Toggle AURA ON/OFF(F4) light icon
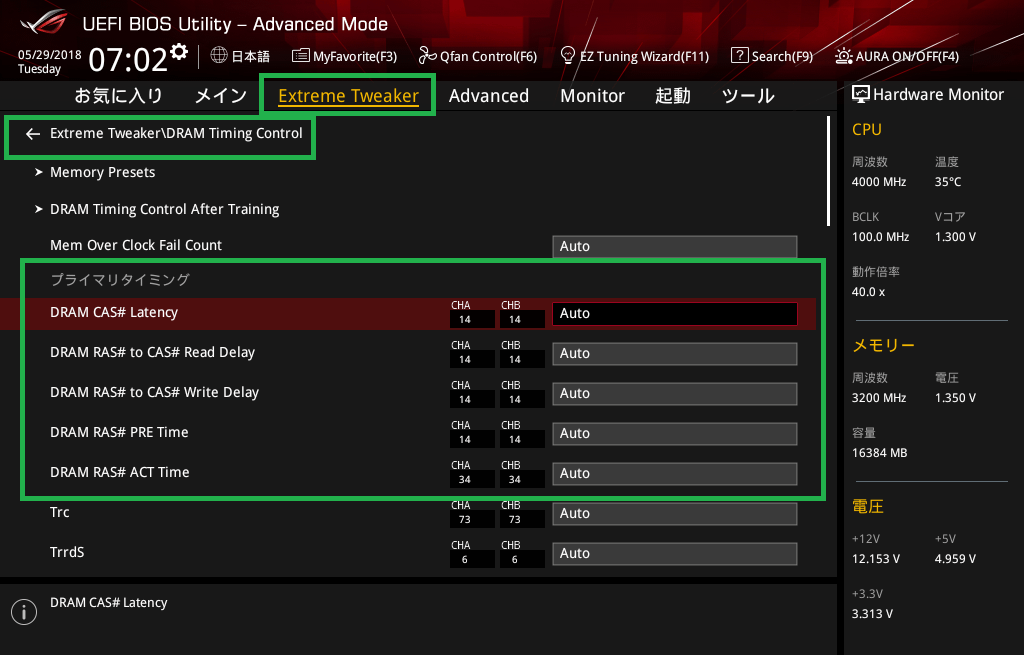Viewport: 1024px width, 655px height. click(x=843, y=56)
